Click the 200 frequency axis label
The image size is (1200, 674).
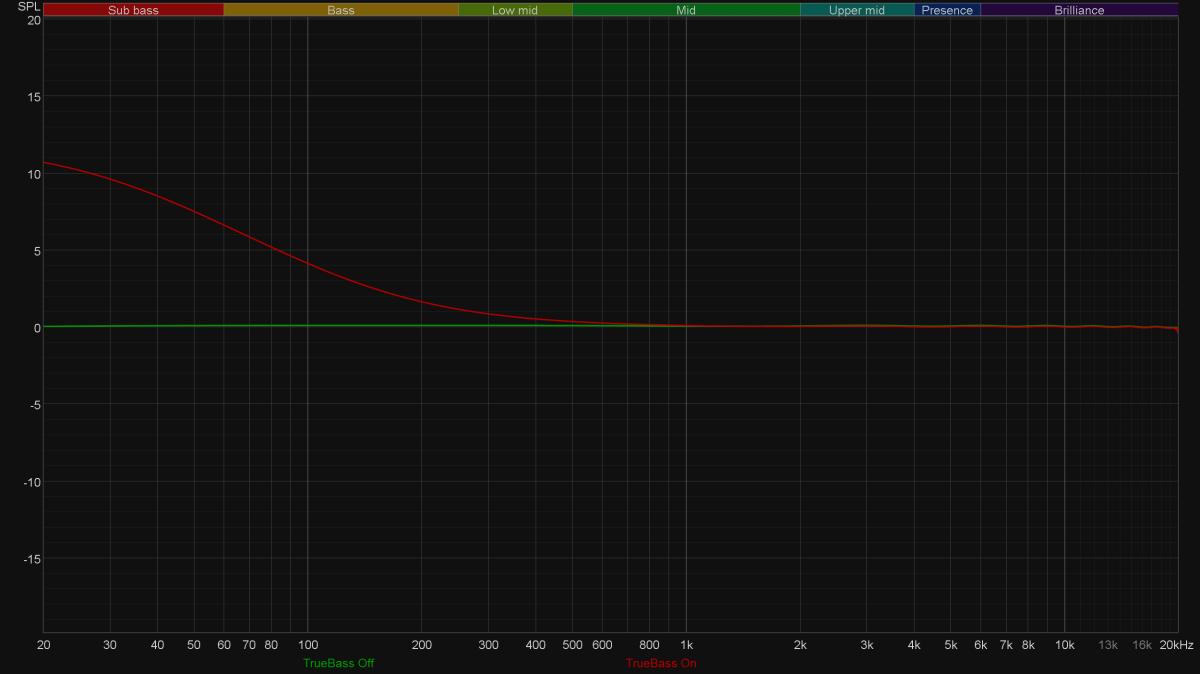pos(421,645)
